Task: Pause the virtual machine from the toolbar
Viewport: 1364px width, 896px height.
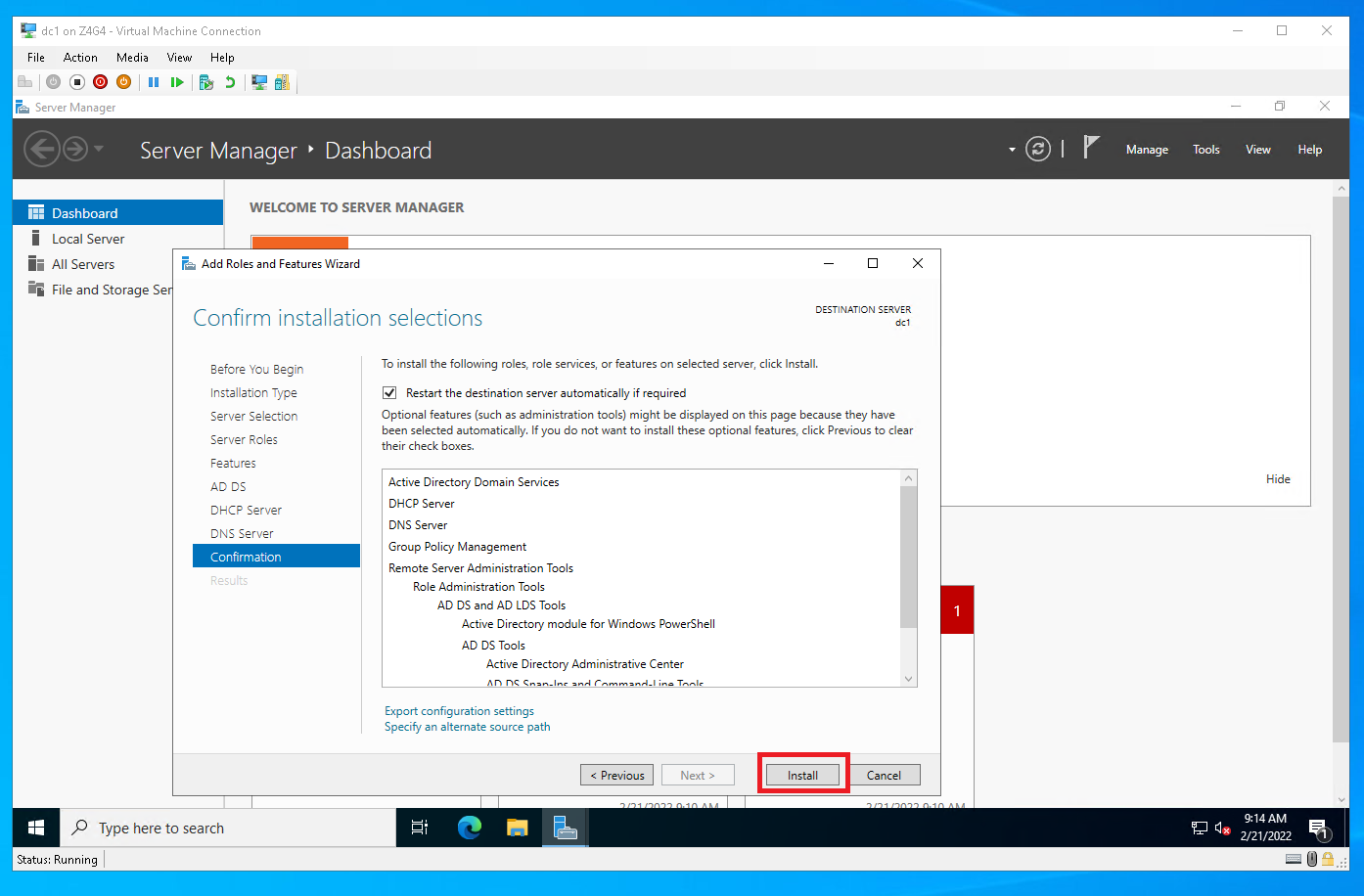Action: tap(154, 82)
